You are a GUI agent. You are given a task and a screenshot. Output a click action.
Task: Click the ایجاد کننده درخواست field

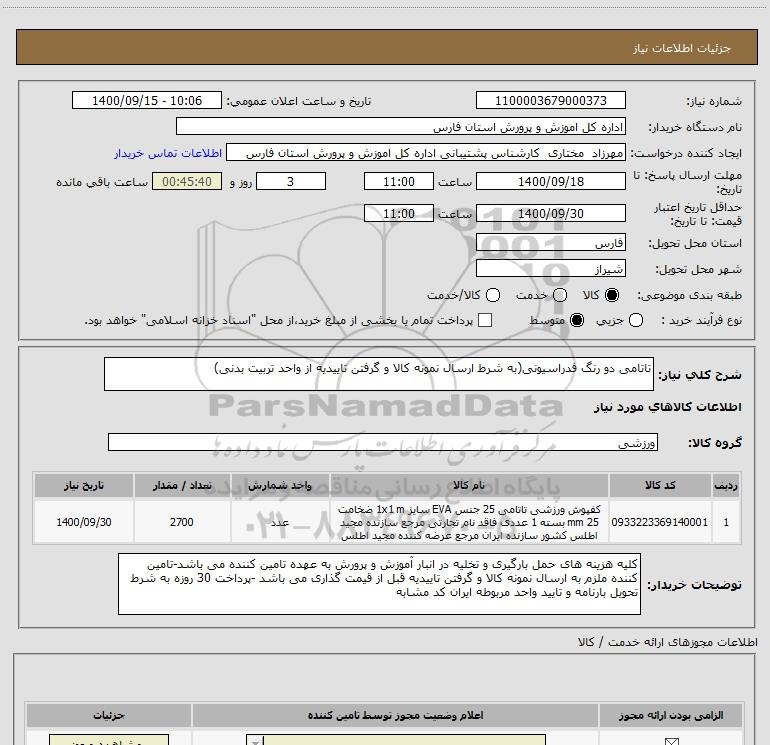click(x=426, y=152)
